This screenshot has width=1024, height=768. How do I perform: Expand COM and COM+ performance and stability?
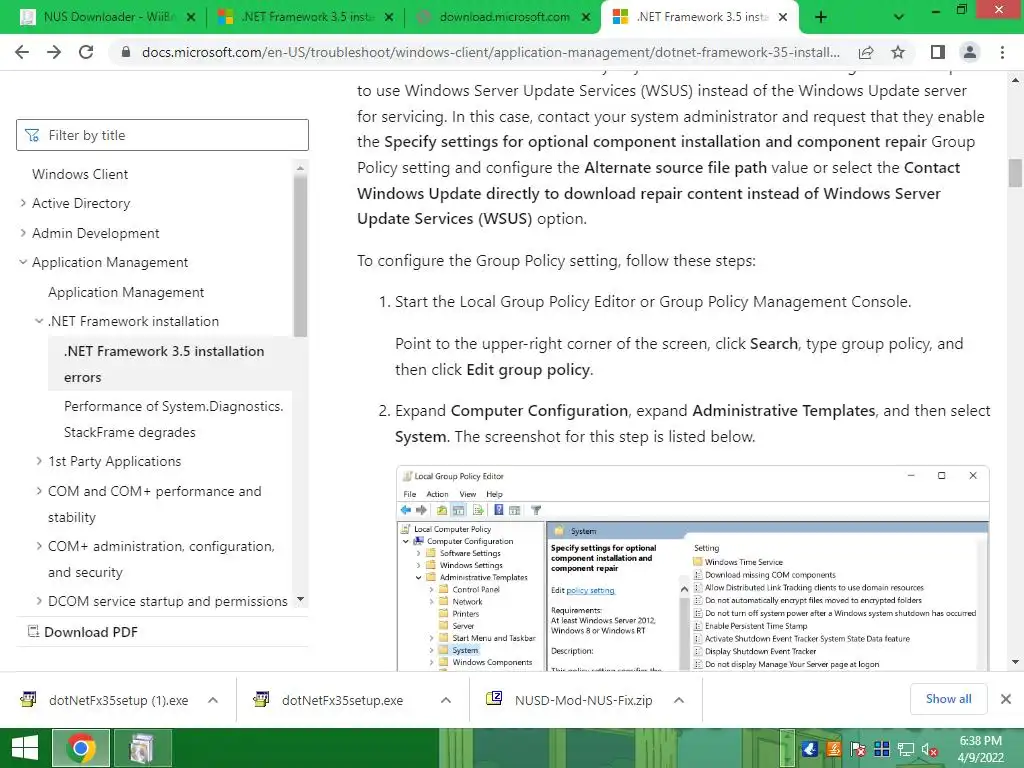coord(39,490)
